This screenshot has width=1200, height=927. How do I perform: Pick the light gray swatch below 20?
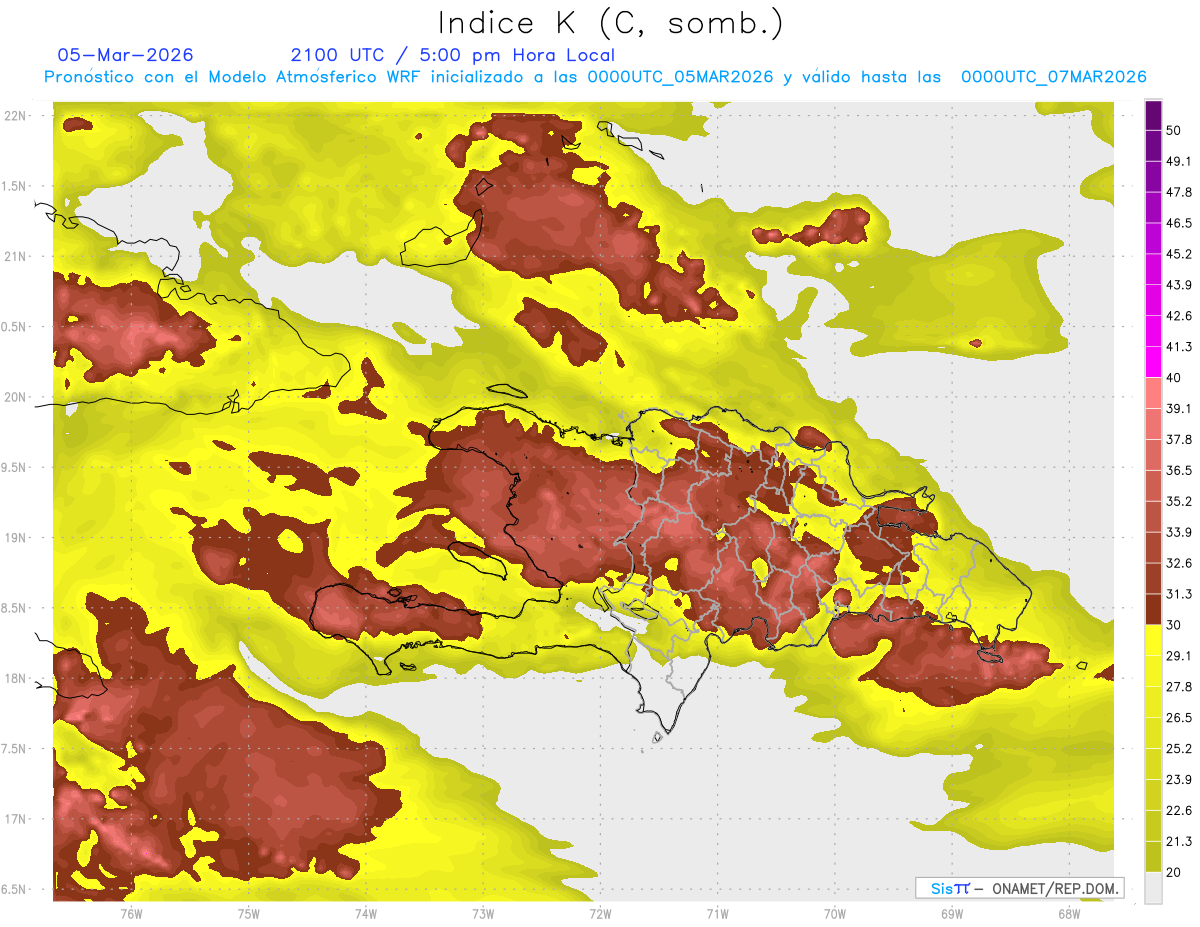[x=1154, y=888]
